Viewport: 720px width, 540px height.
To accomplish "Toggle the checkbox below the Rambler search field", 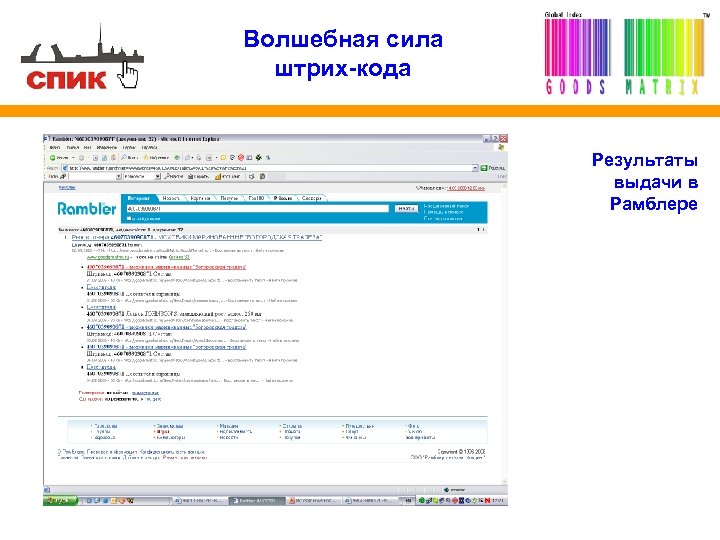I will tap(129, 218).
